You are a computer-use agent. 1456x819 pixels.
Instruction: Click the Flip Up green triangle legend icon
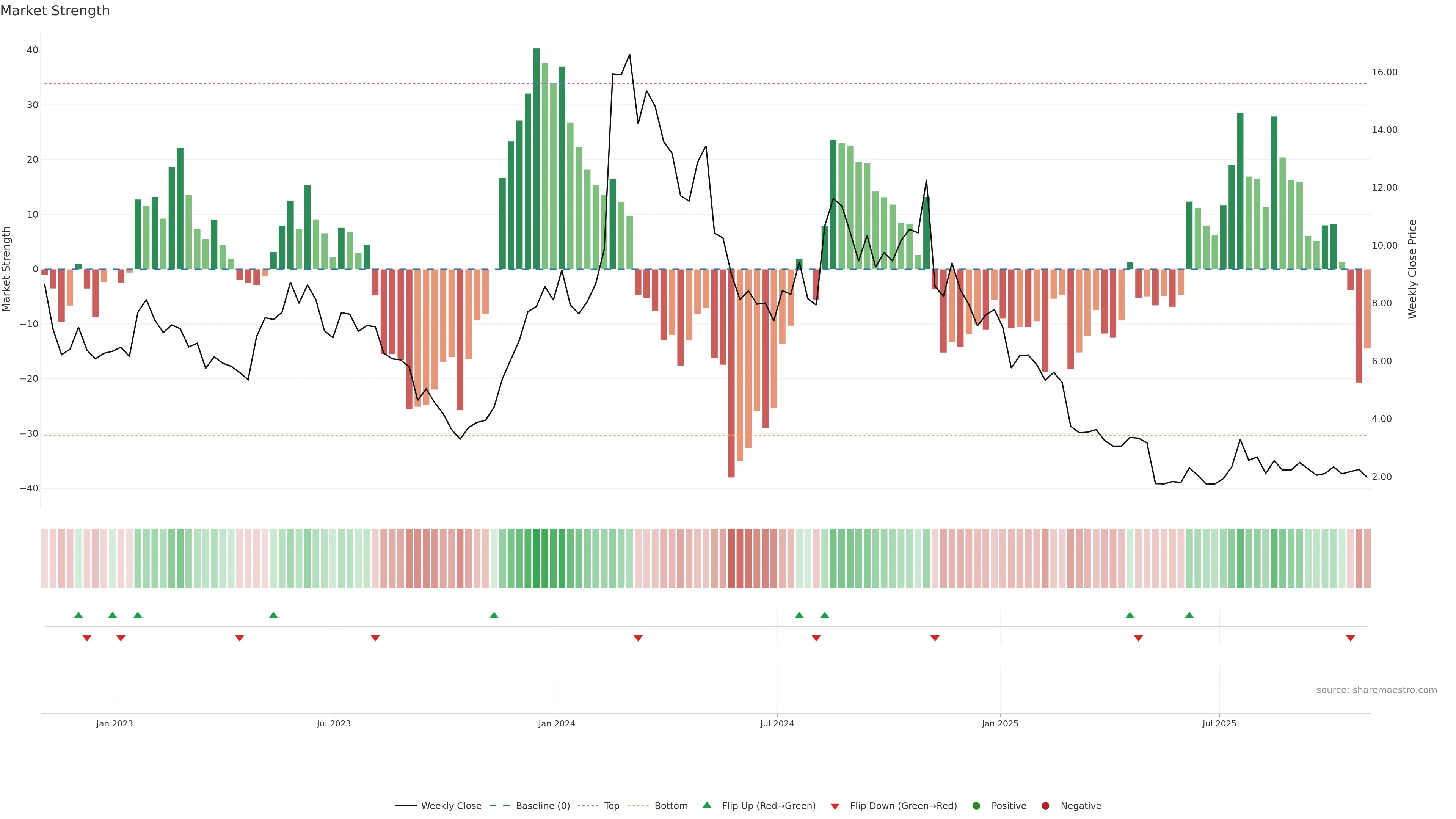(706, 805)
